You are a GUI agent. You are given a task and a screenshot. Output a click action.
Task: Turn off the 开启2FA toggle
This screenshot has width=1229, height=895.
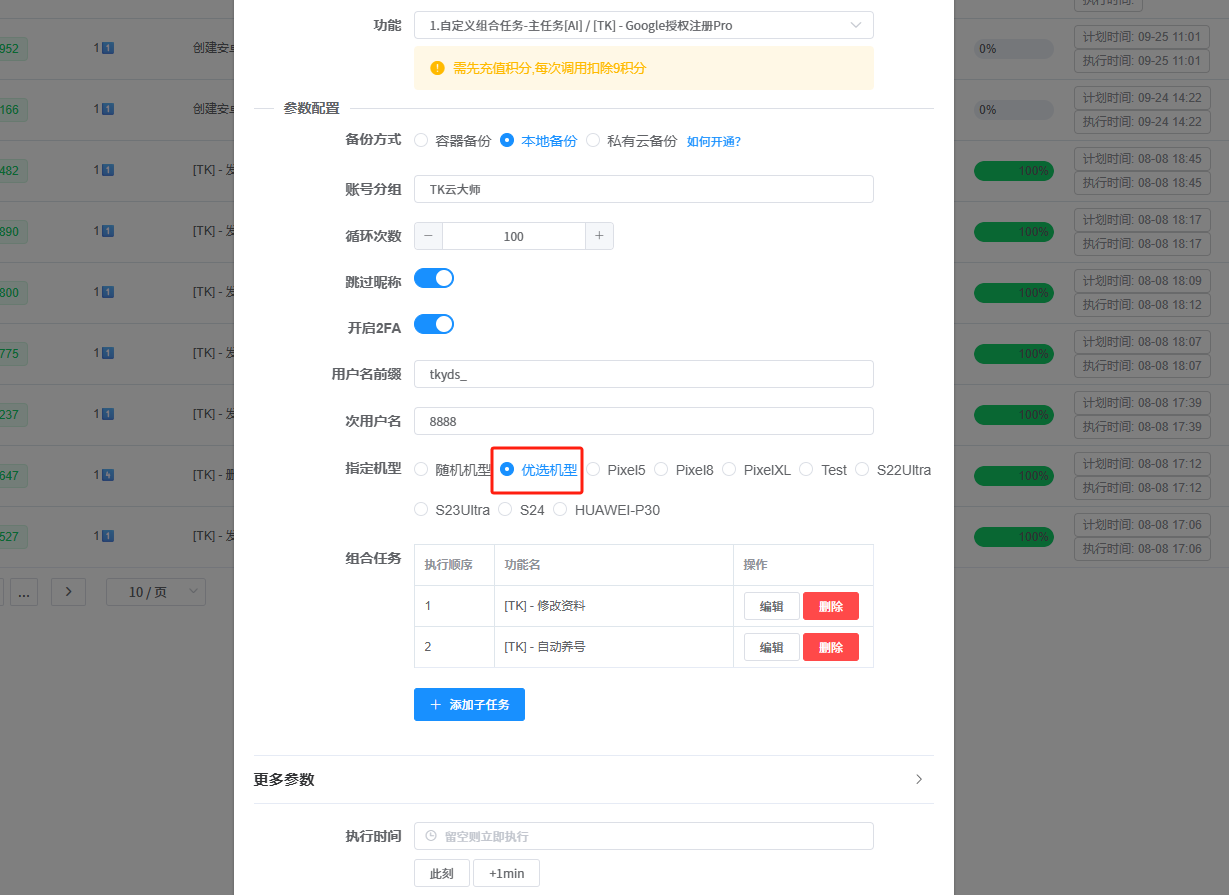click(433, 323)
